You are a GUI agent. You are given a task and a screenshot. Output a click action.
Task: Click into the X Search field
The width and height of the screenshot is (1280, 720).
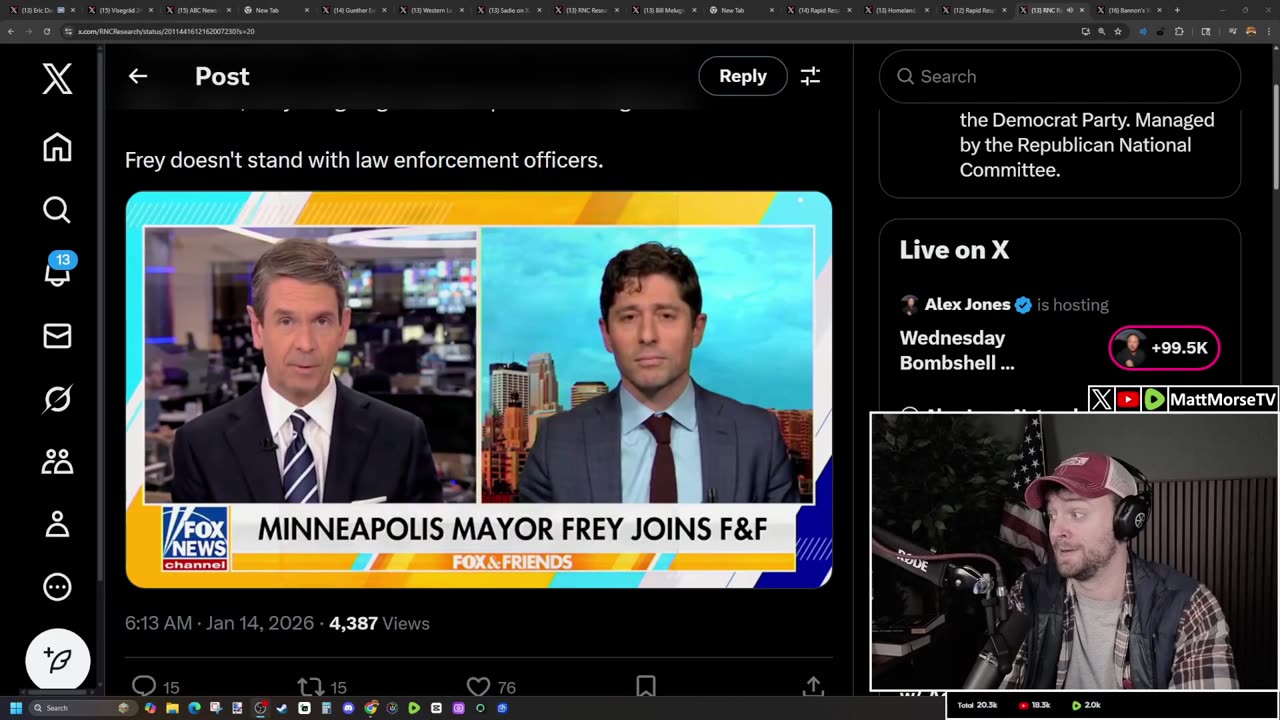click(x=1060, y=76)
